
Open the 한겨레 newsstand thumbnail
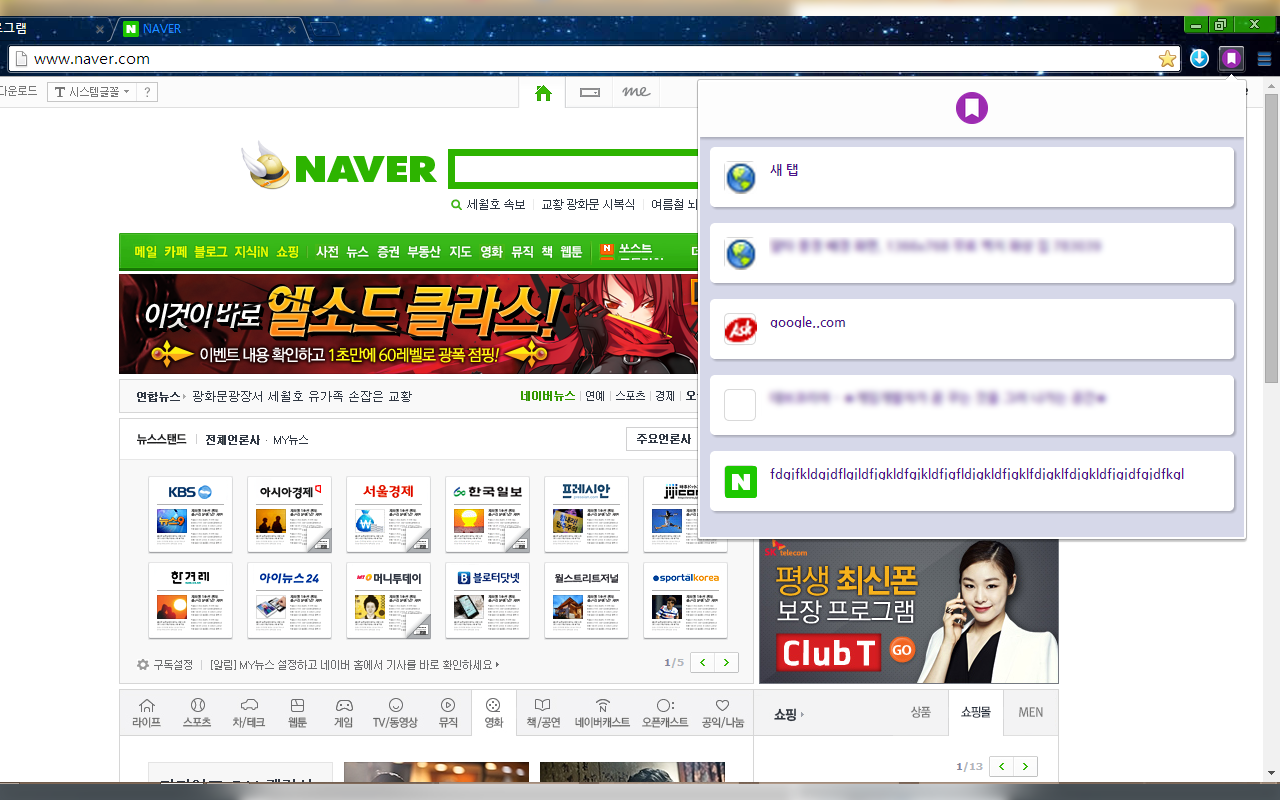[190, 600]
